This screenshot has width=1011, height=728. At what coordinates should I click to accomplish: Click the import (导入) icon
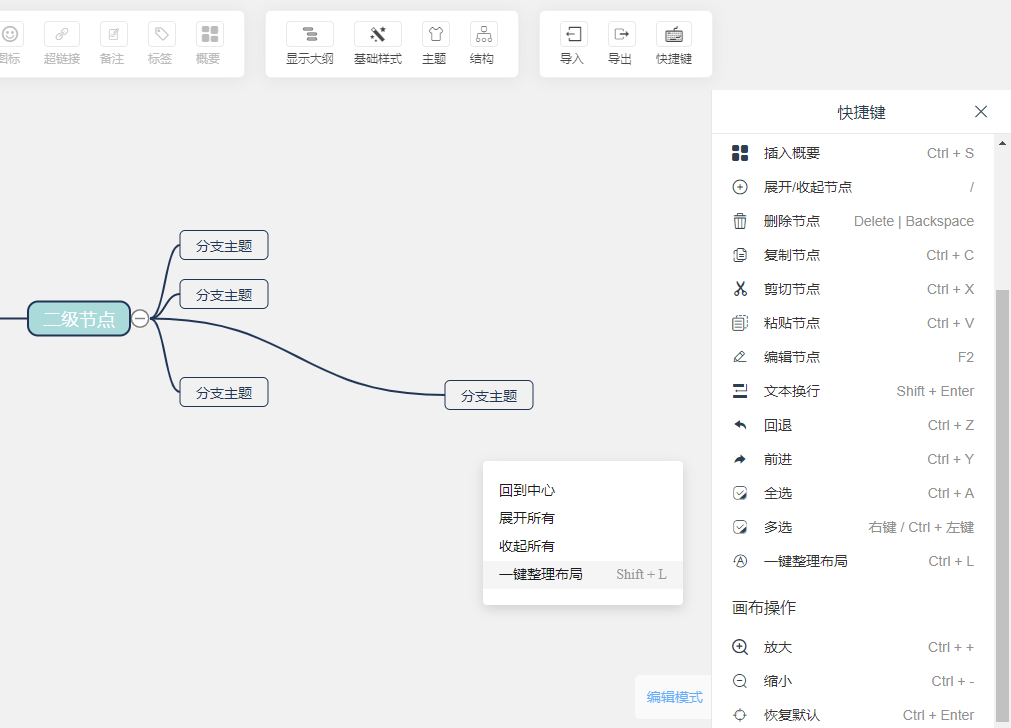tap(573, 34)
